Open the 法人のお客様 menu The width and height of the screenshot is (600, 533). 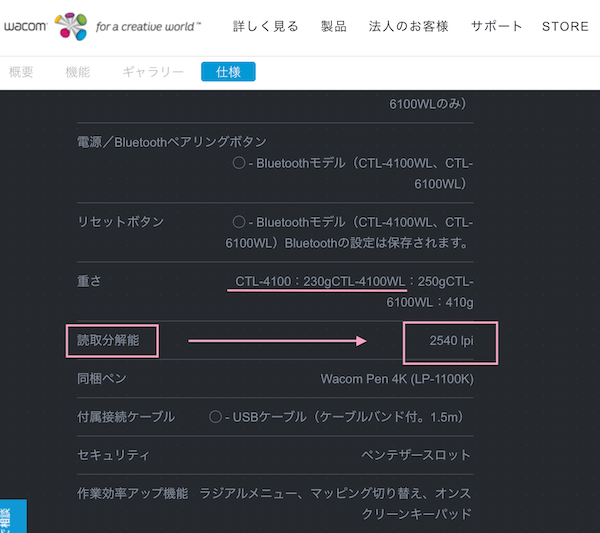(408, 26)
